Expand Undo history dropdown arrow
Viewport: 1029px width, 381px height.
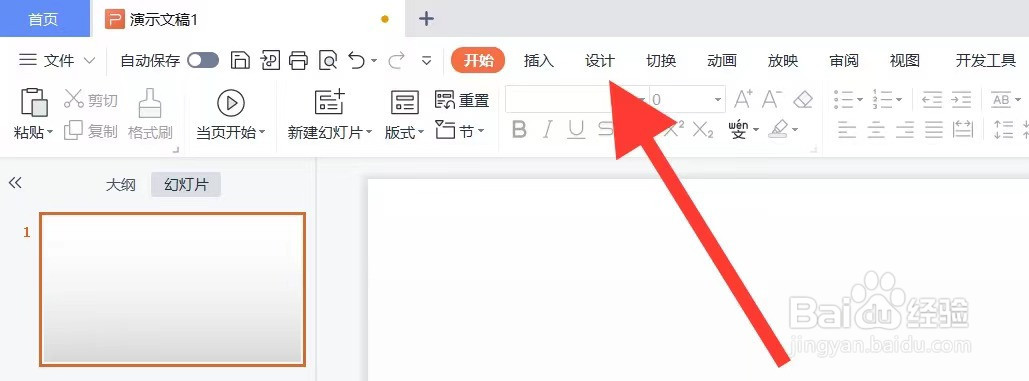click(374, 61)
